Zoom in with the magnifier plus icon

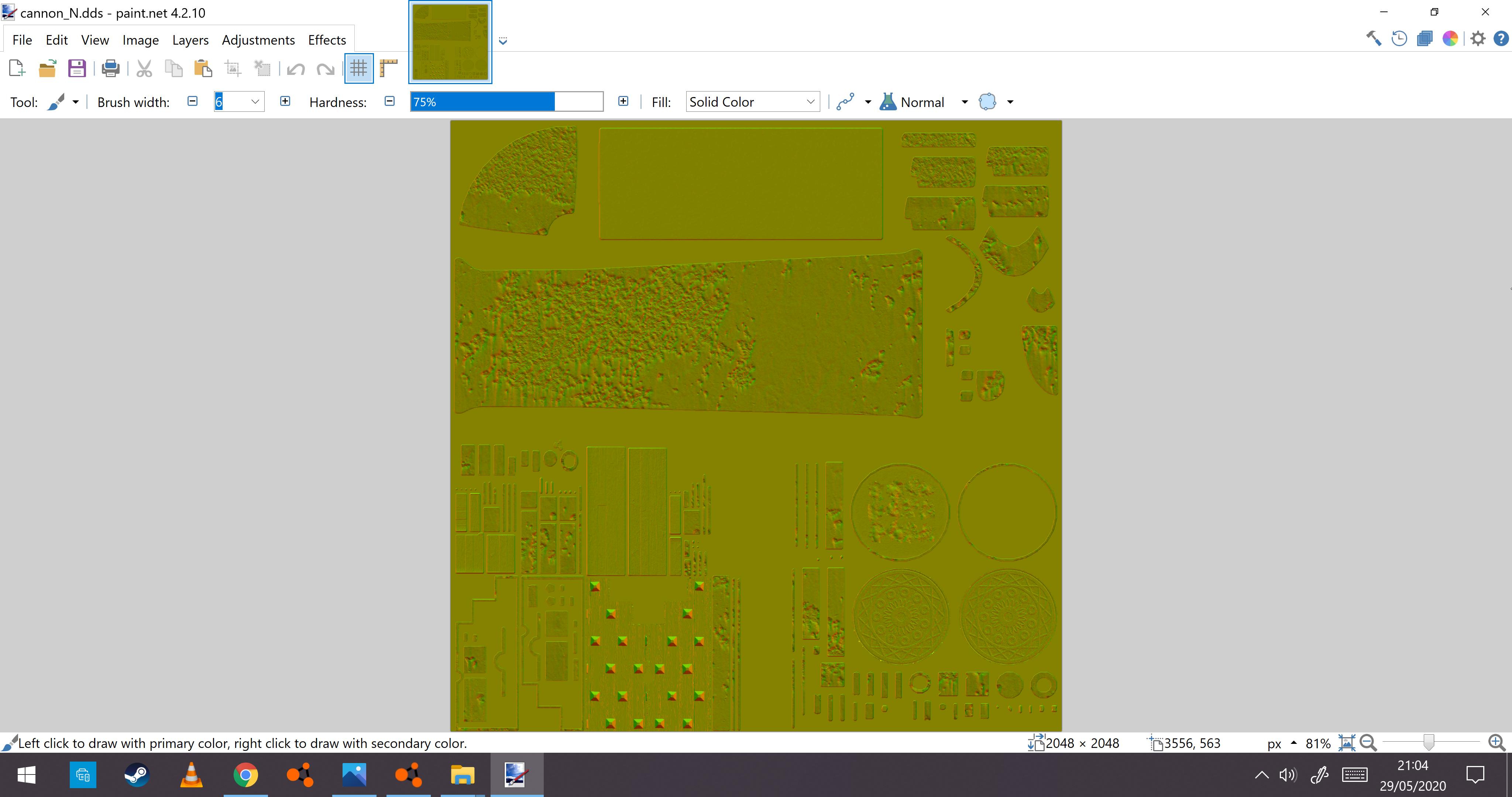click(x=1497, y=743)
